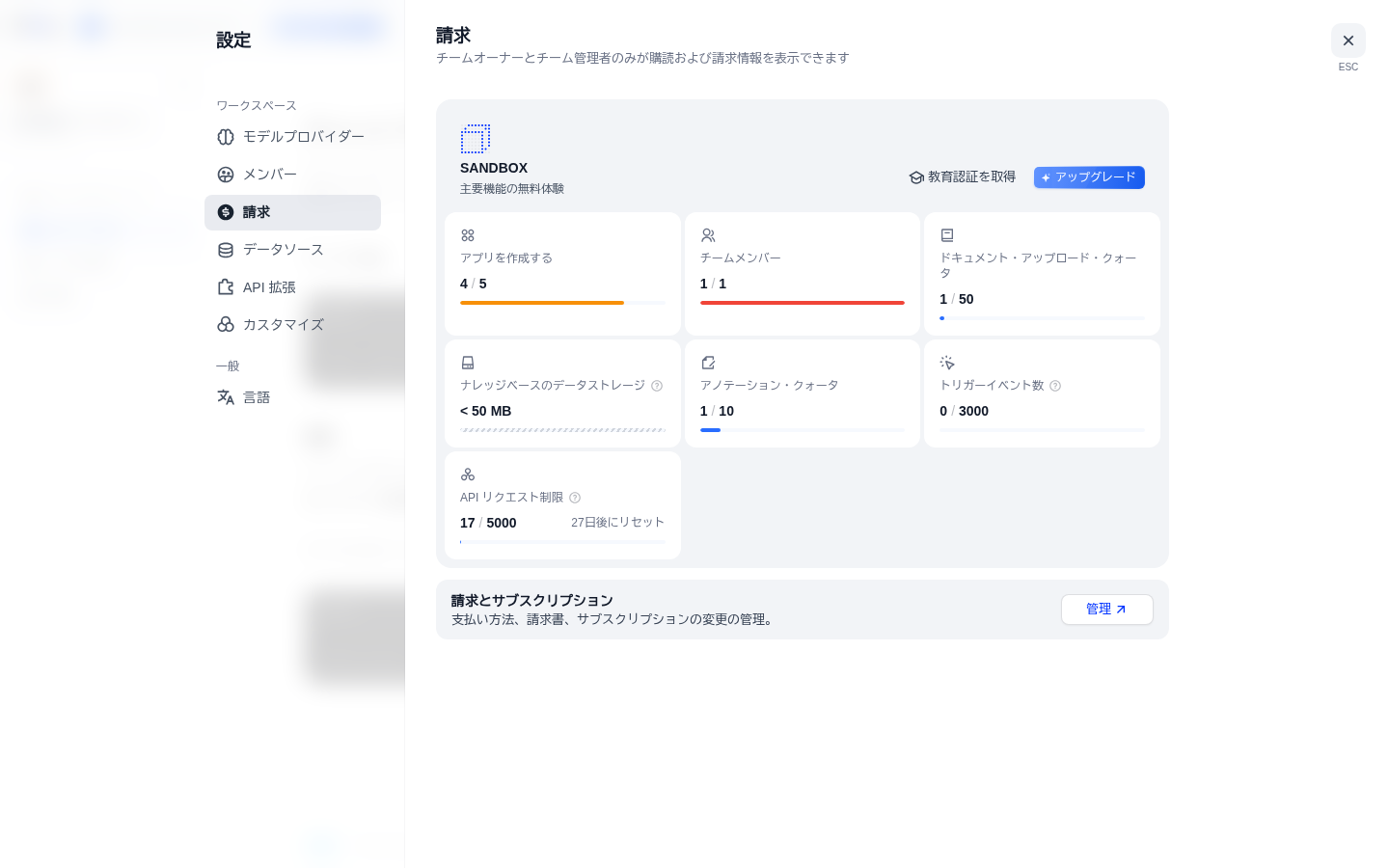
Task: Open the 言語 language settings
Action: point(292,397)
